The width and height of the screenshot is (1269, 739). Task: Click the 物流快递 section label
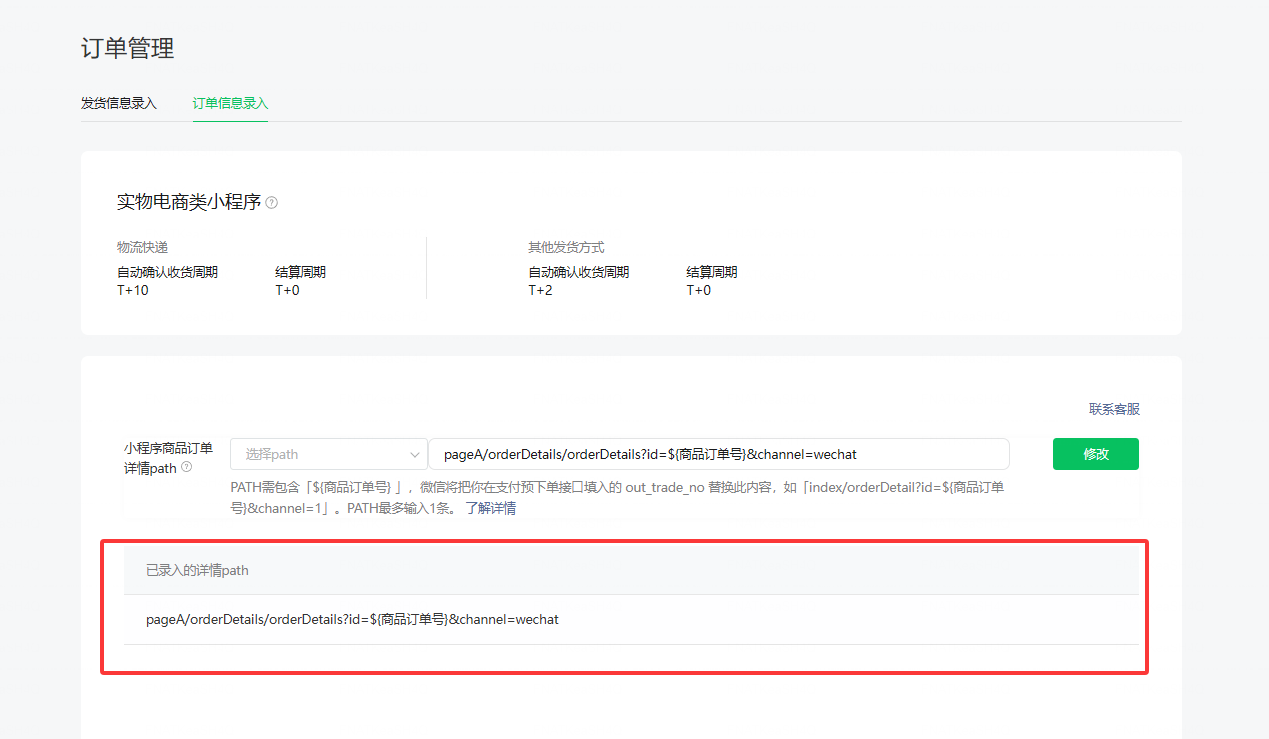(142, 247)
